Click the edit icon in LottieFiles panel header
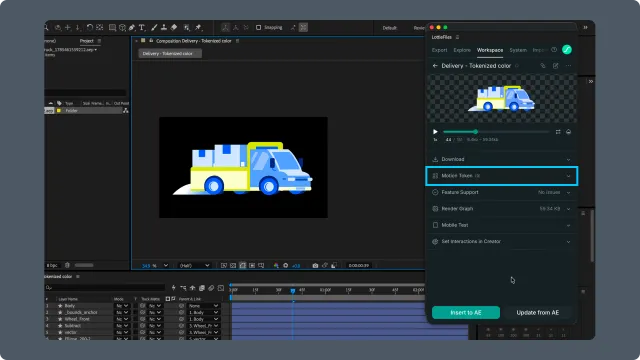The width and height of the screenshot is (640, 360). pyautogui.click(x=556, y=66)
